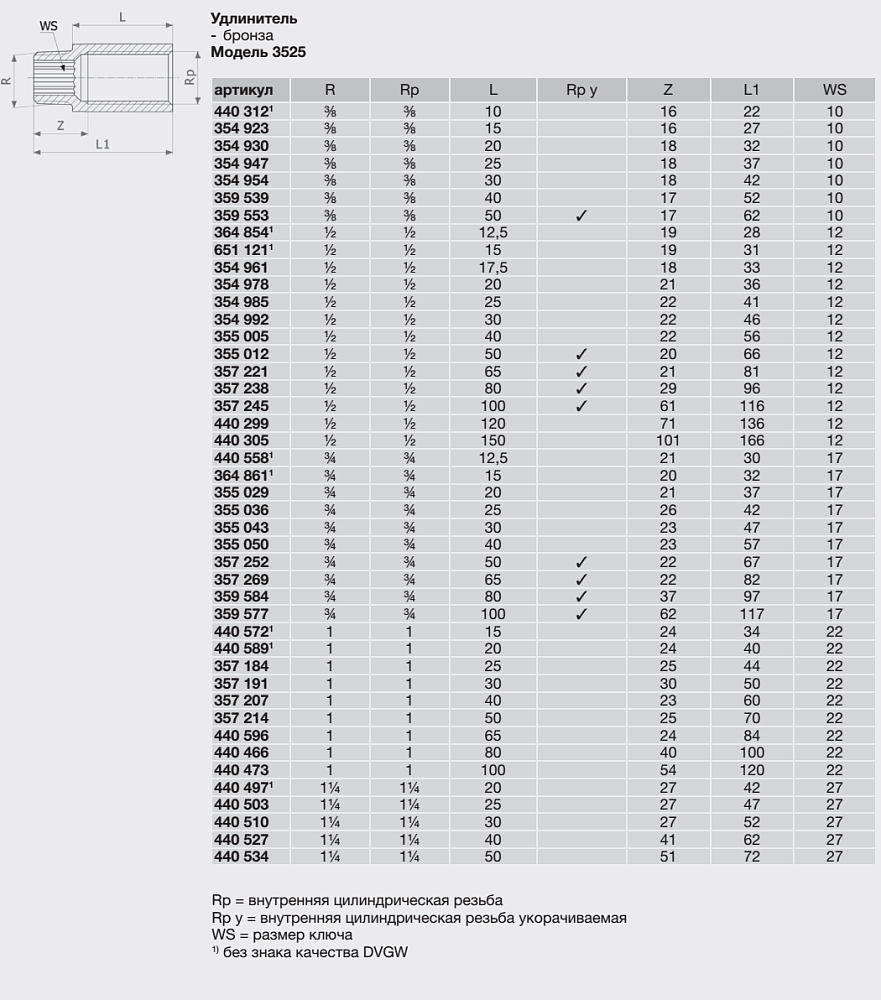Click the 'Удлинитель' title heading
The width and height of the screenshot is (881, 1000).
[x=254, y=19]
